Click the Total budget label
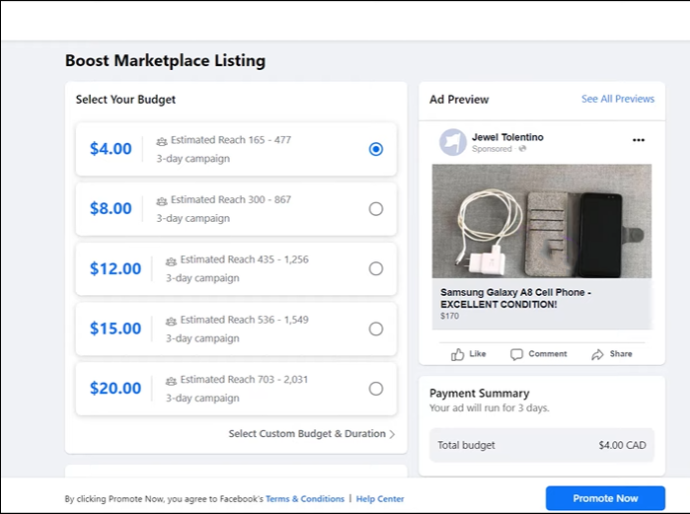 click(x=466, y=445)
